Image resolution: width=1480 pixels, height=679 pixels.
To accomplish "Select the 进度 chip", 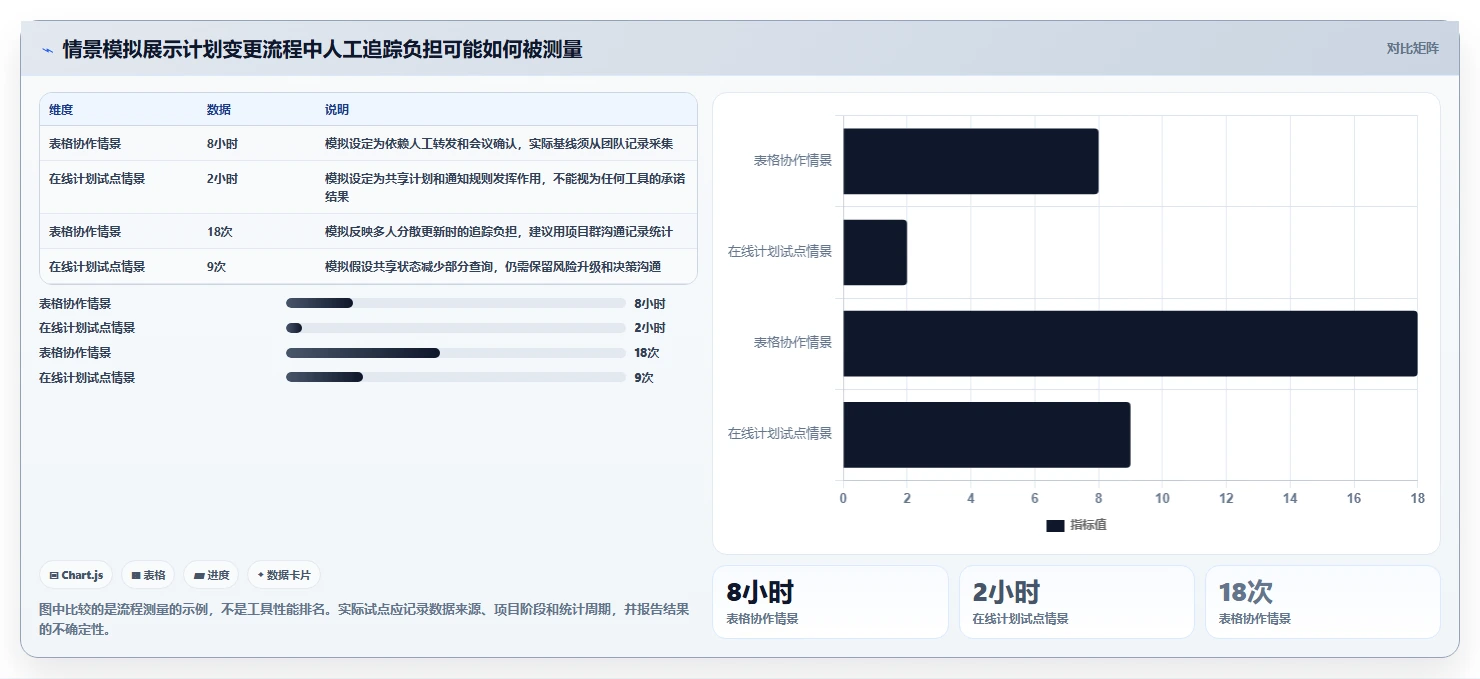I will (x=212, y=575).
